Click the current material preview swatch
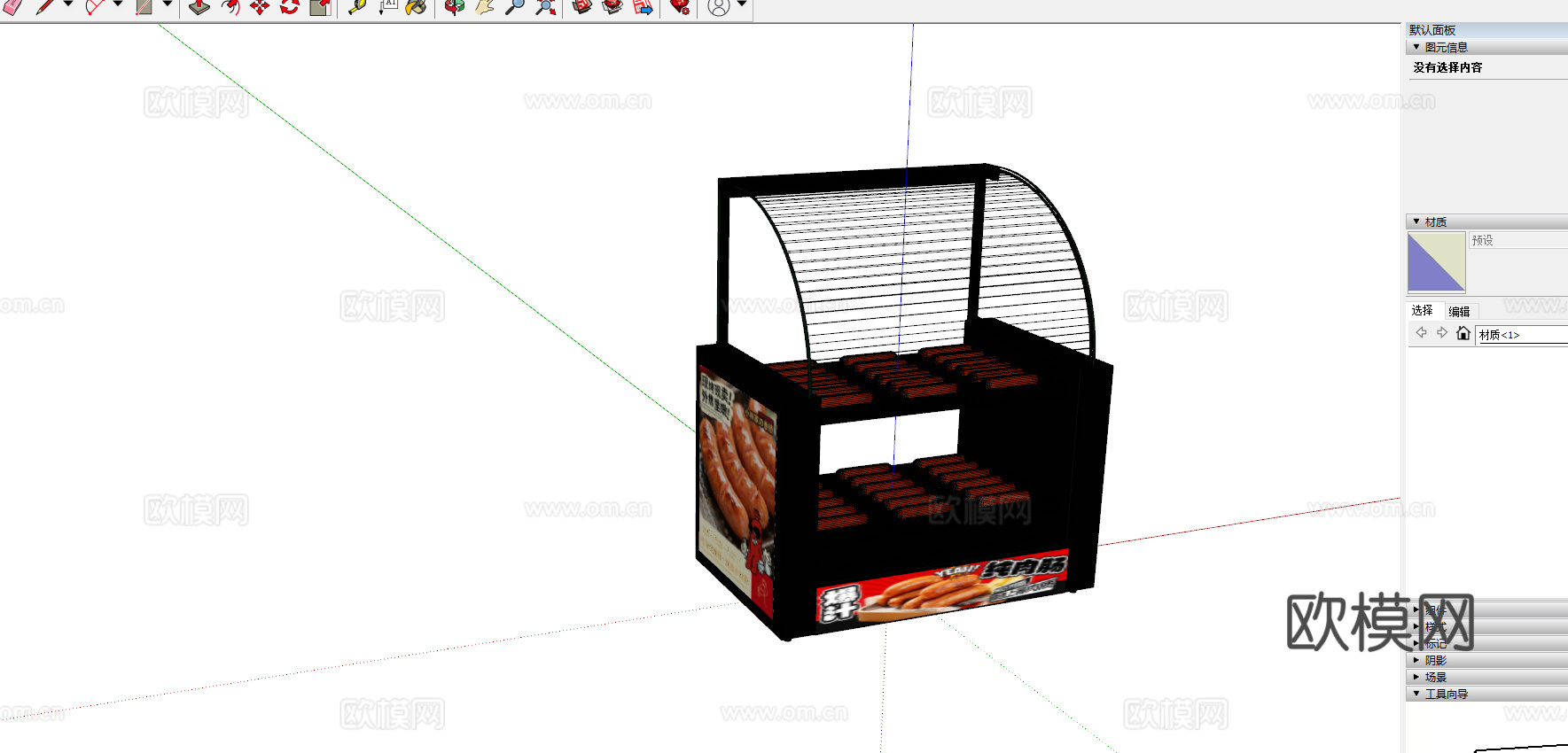1568x753 pixels. 1436,262
